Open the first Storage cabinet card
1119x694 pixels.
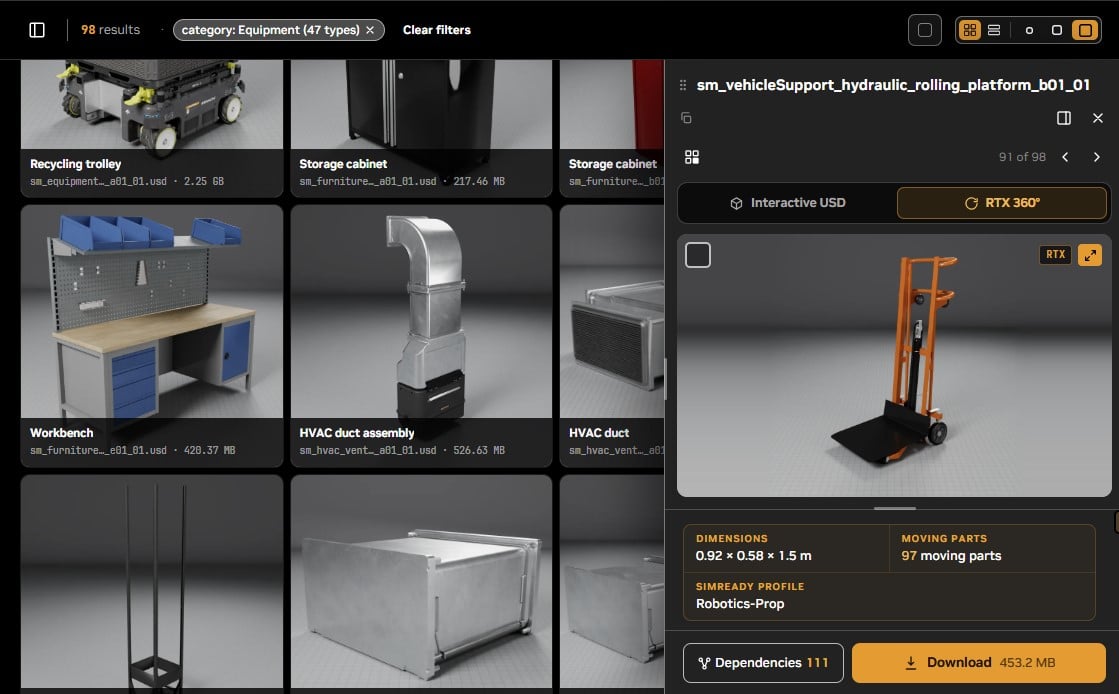[x=421, y=129]
